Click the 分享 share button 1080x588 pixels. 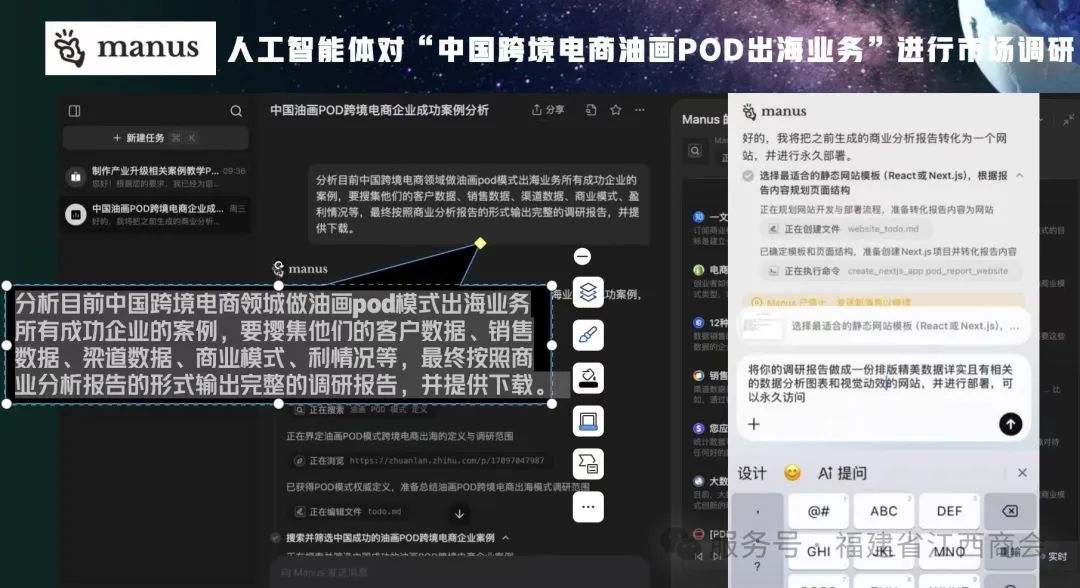(x=548, y=110)
